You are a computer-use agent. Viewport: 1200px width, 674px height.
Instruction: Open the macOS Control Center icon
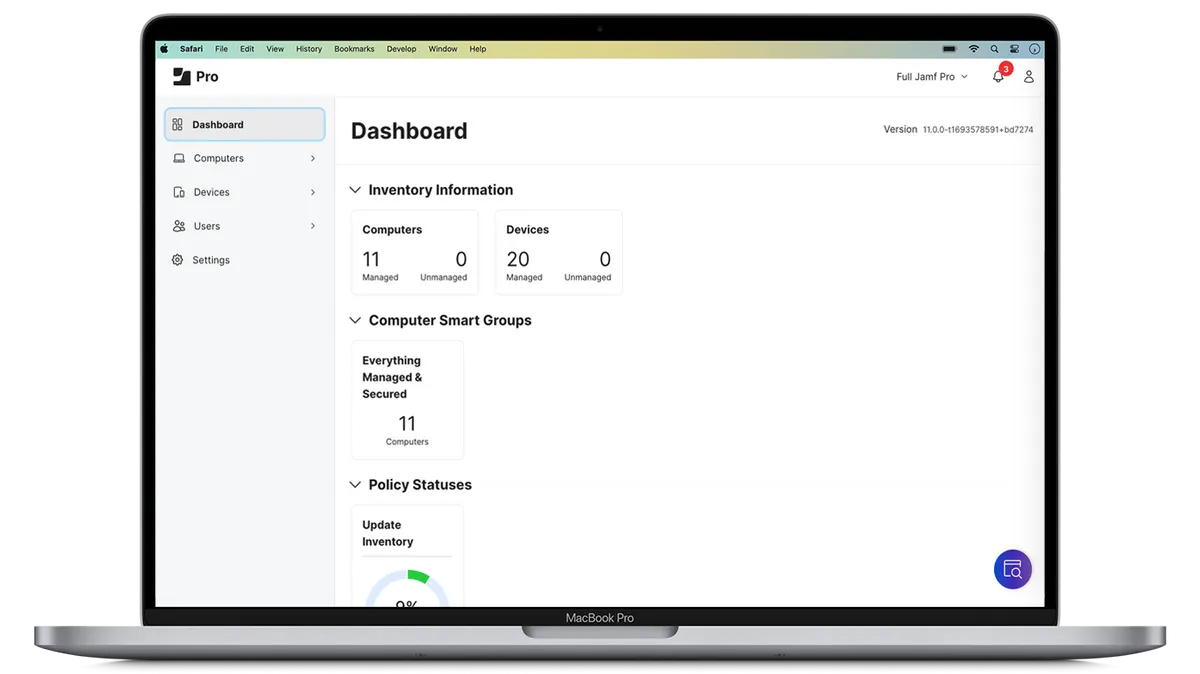1014,49
